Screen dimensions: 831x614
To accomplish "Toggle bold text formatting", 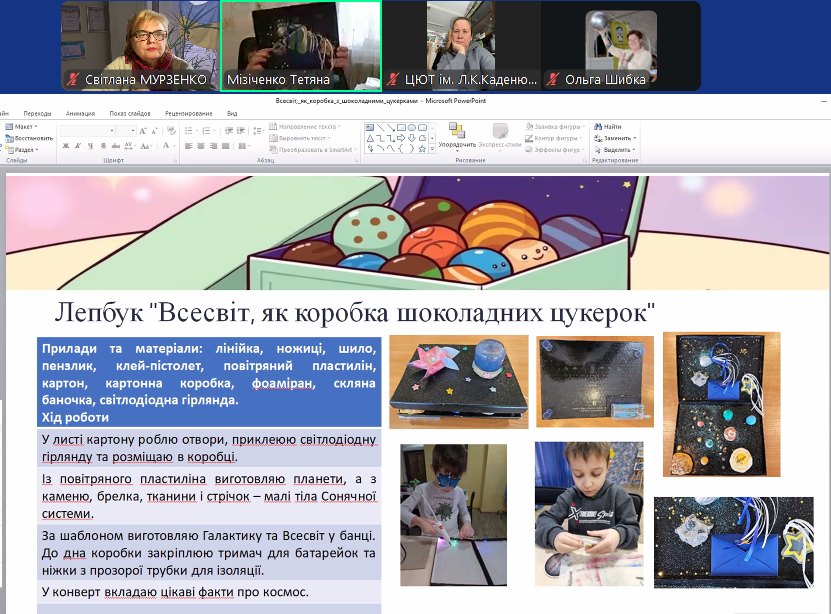I will [65, 146].
